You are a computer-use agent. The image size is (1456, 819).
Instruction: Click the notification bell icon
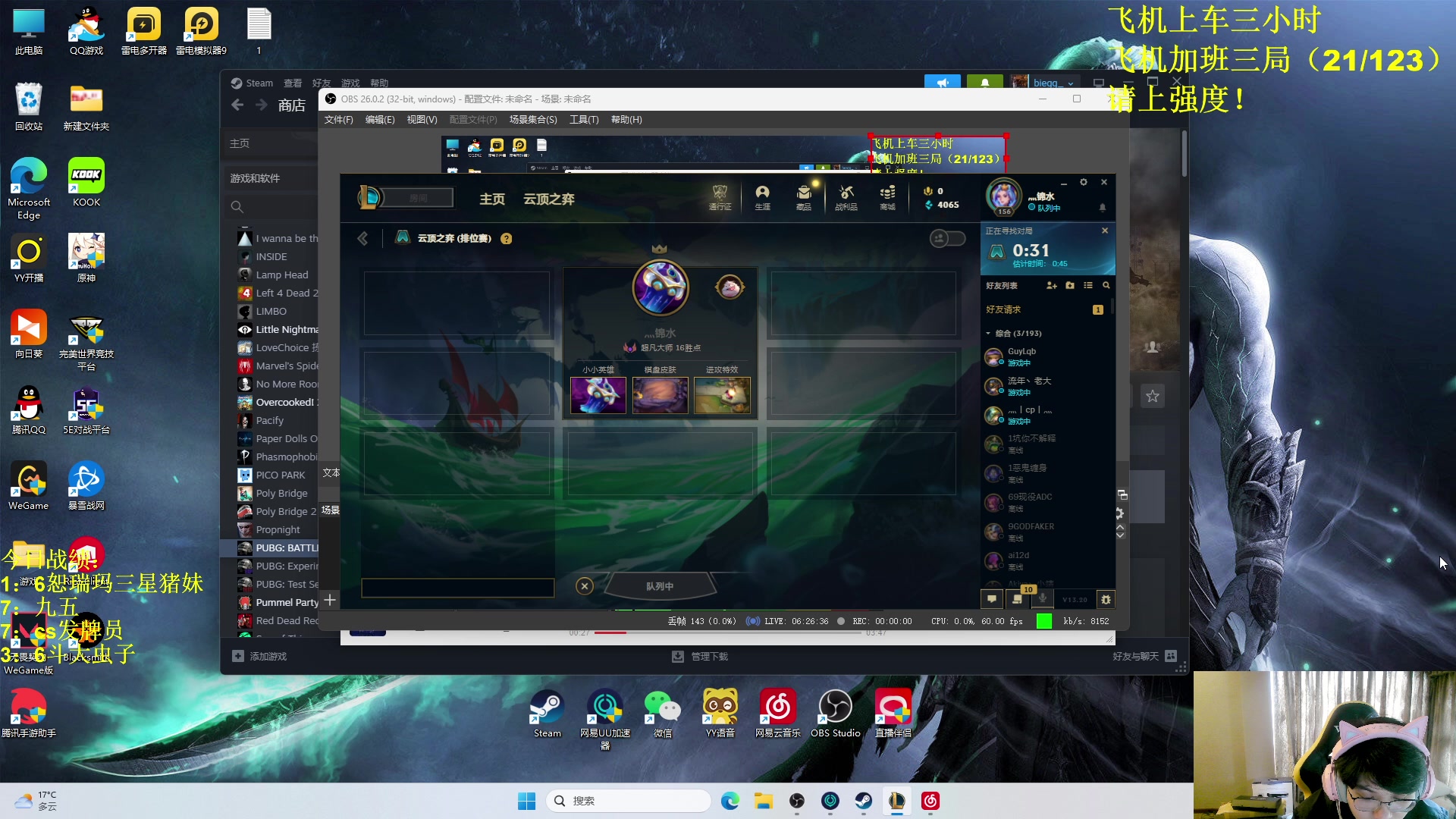pyautogui.click(x=1103, y=207)
